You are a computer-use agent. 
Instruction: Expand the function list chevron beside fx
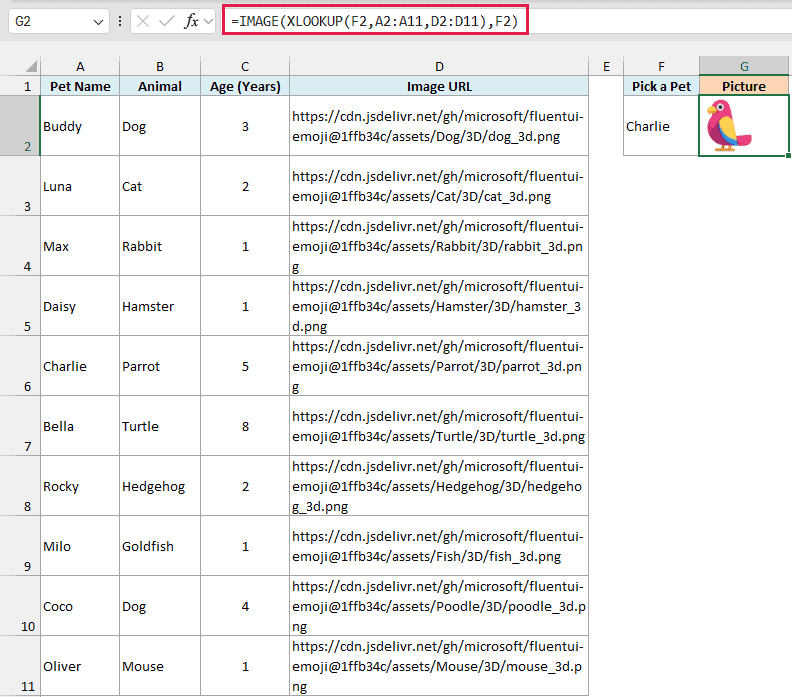pos(209,22)
